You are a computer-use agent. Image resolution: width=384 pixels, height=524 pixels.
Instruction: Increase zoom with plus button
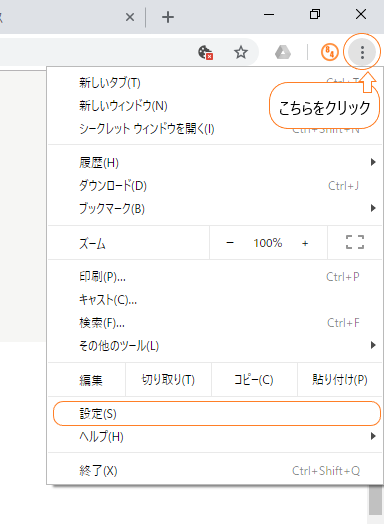(305, 243)
